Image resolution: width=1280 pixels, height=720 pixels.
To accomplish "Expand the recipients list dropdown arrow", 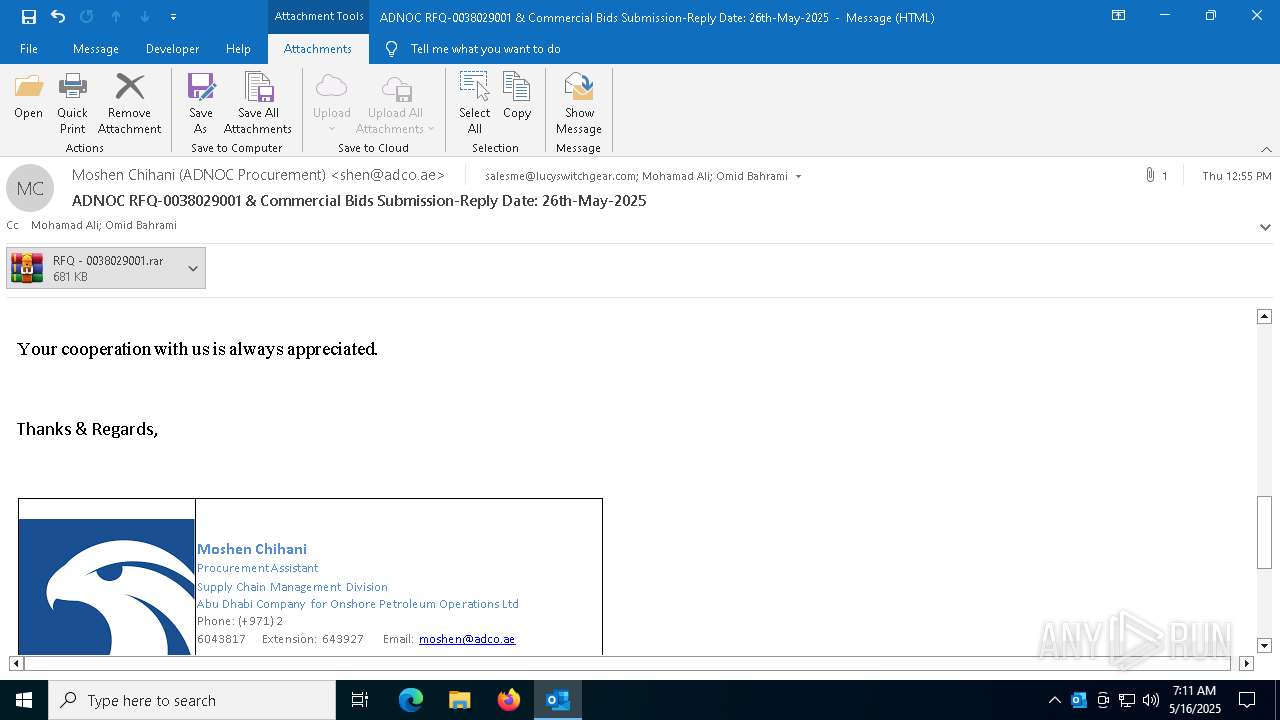I will pyautogui.click(x=798, y=176).
